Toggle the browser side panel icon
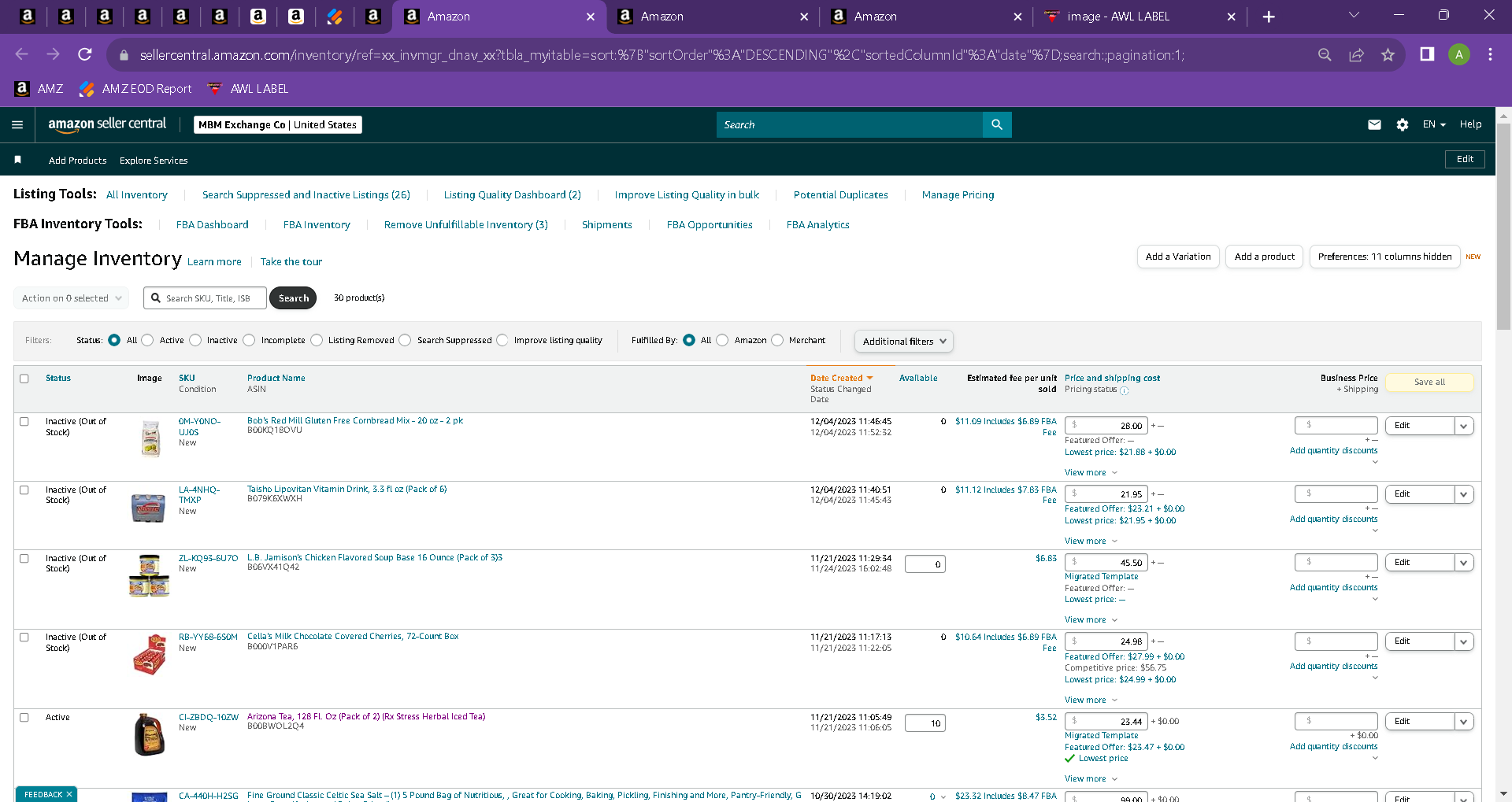The image size is (1512, 802). [x=1427, y=54]
